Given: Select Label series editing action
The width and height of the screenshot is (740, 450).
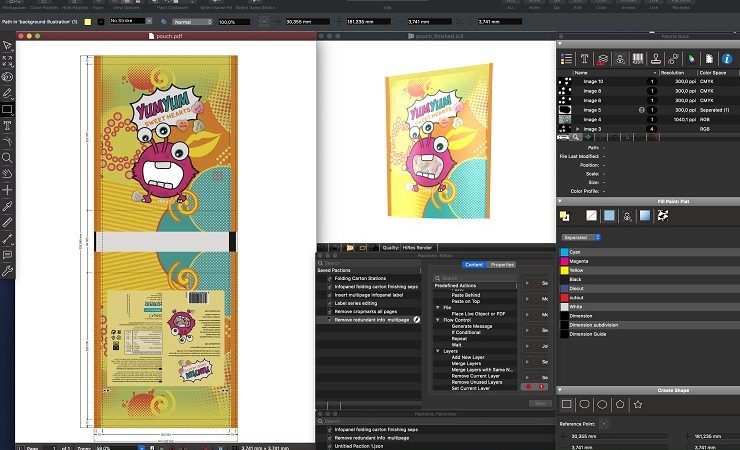Looking at the screenshot, I should click(355, 303).
